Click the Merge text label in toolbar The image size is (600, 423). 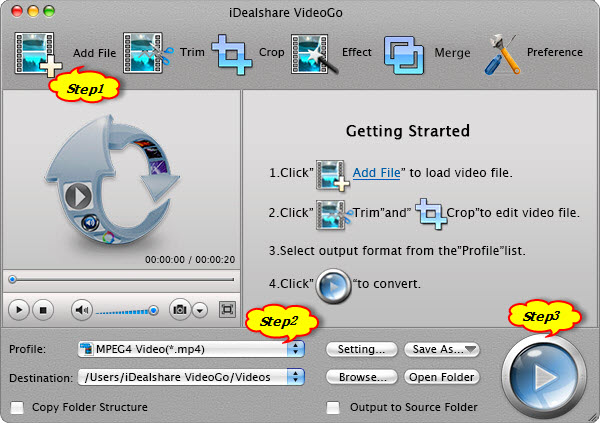452,52
